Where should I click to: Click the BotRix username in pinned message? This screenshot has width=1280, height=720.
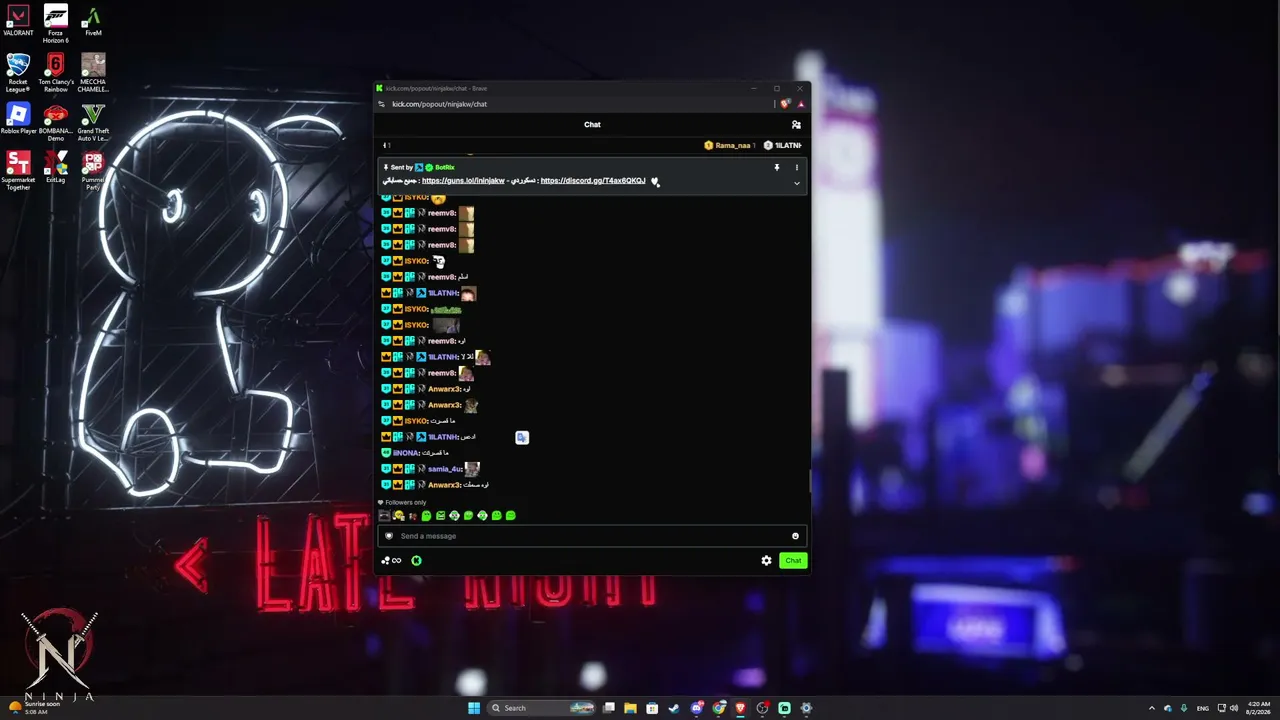[x=445, y=167]
